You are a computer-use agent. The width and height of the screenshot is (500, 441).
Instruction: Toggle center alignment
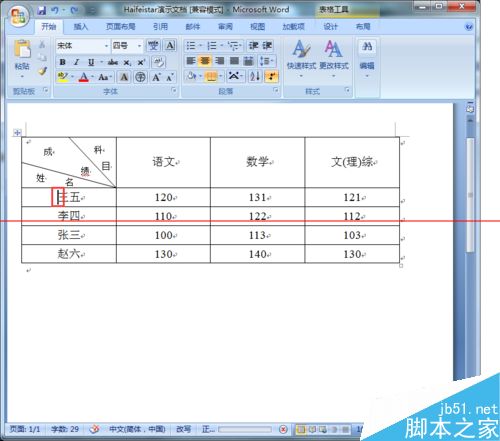(204, 61)
